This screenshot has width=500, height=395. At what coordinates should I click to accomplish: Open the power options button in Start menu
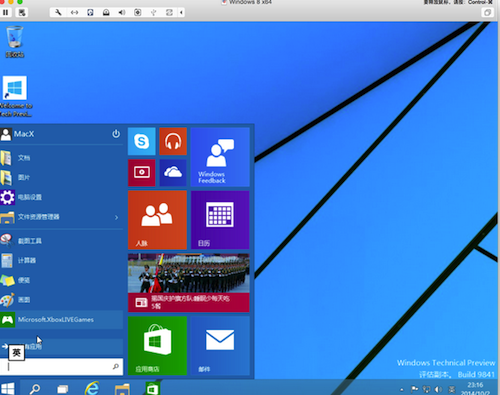(x=116, y=134)
